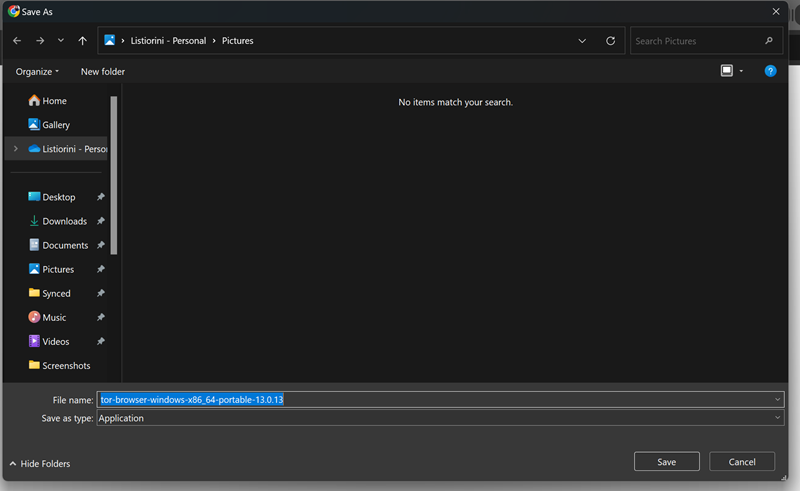
Task: Go up one folder level
Action: point(82,41)
